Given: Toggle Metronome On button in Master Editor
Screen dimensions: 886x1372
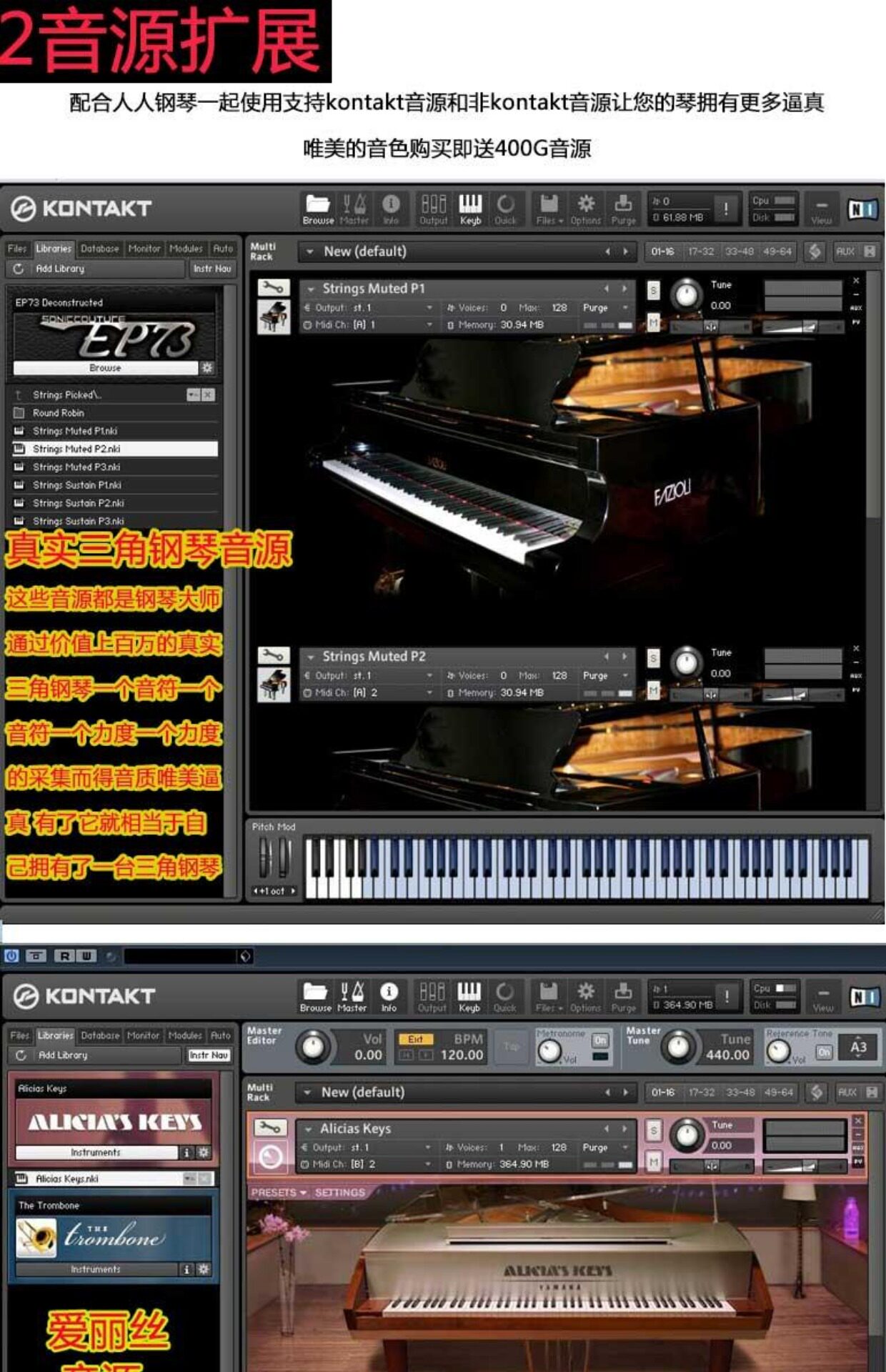Looking at the screenshot, I should click(x=600, y=1040).
